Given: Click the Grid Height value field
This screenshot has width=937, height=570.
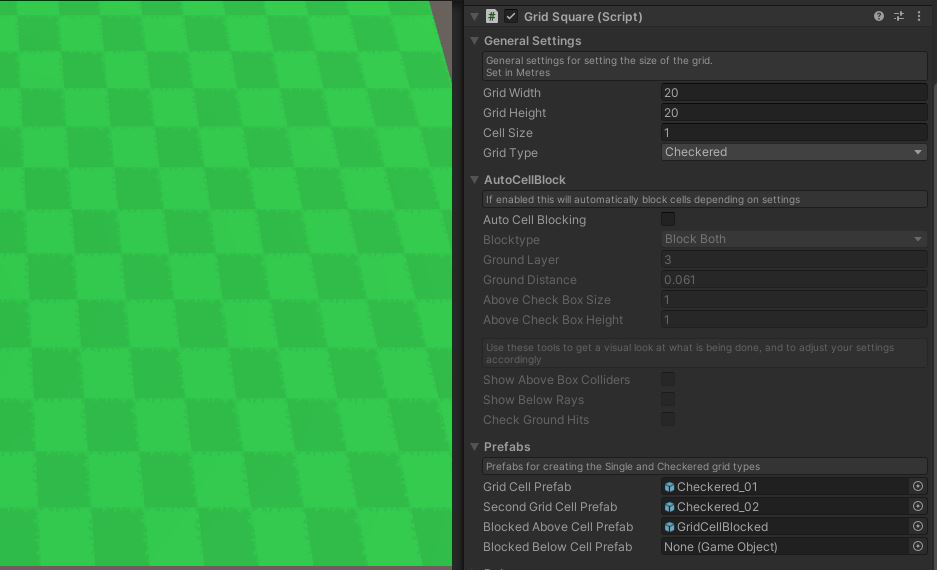Looking at the screenshot, I should pos(794,112).
